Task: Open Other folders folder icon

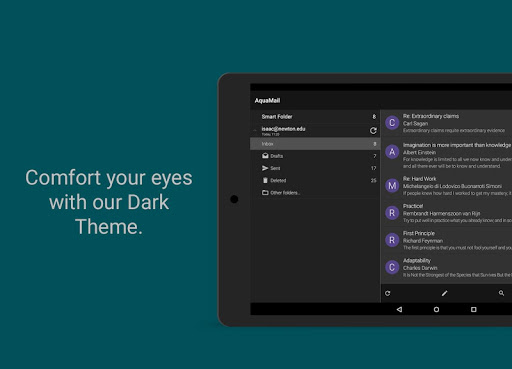Action: click(x=265, y=193)
